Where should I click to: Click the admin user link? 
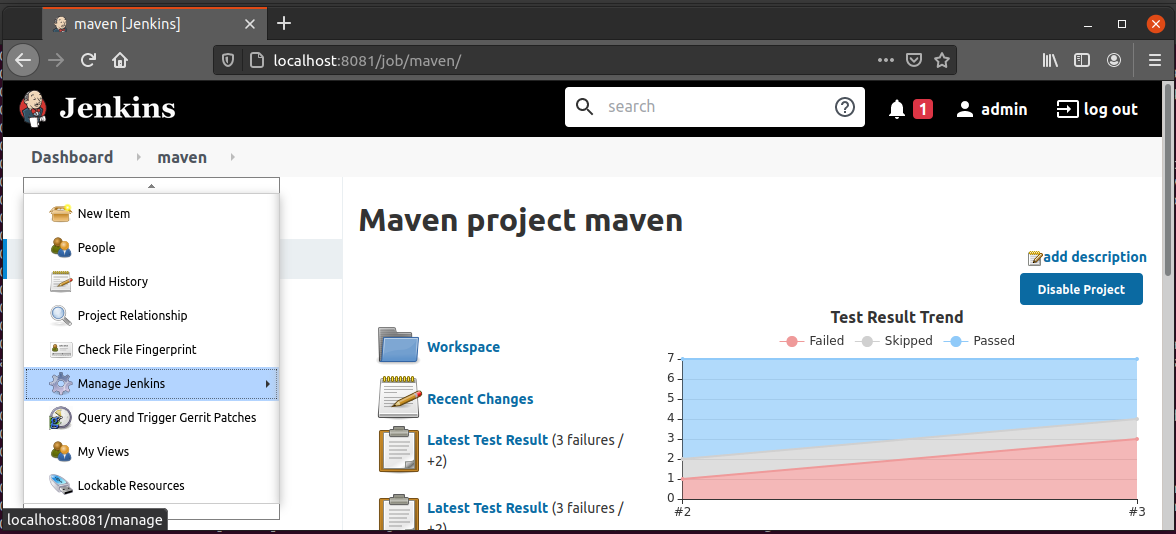tap(1004, 110)
